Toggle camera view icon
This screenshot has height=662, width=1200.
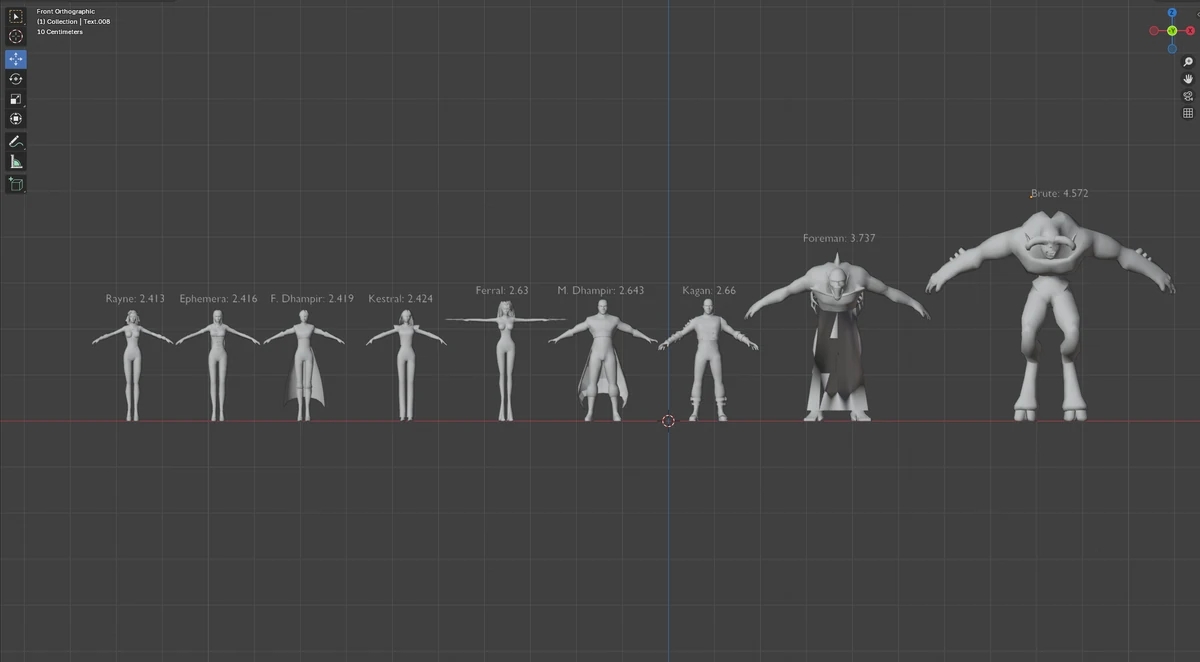click(x=1188, y=96)
